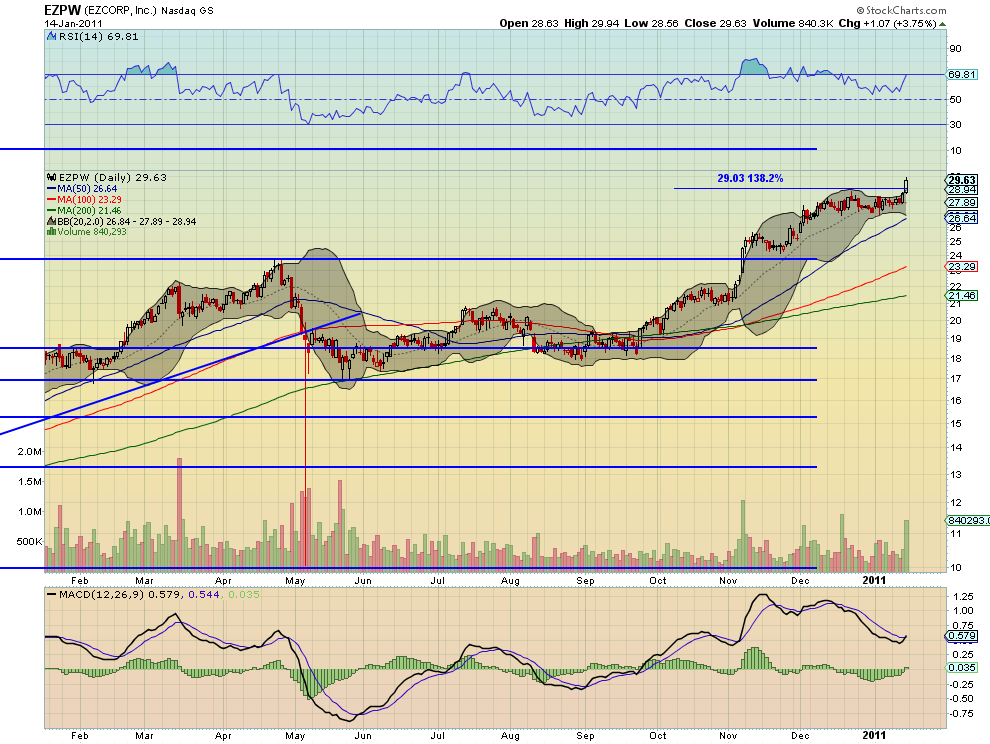This screenshot has width=990, height=744.
Task: Click the 28.94 upper band price tag
Action: [x=962, y=190]
